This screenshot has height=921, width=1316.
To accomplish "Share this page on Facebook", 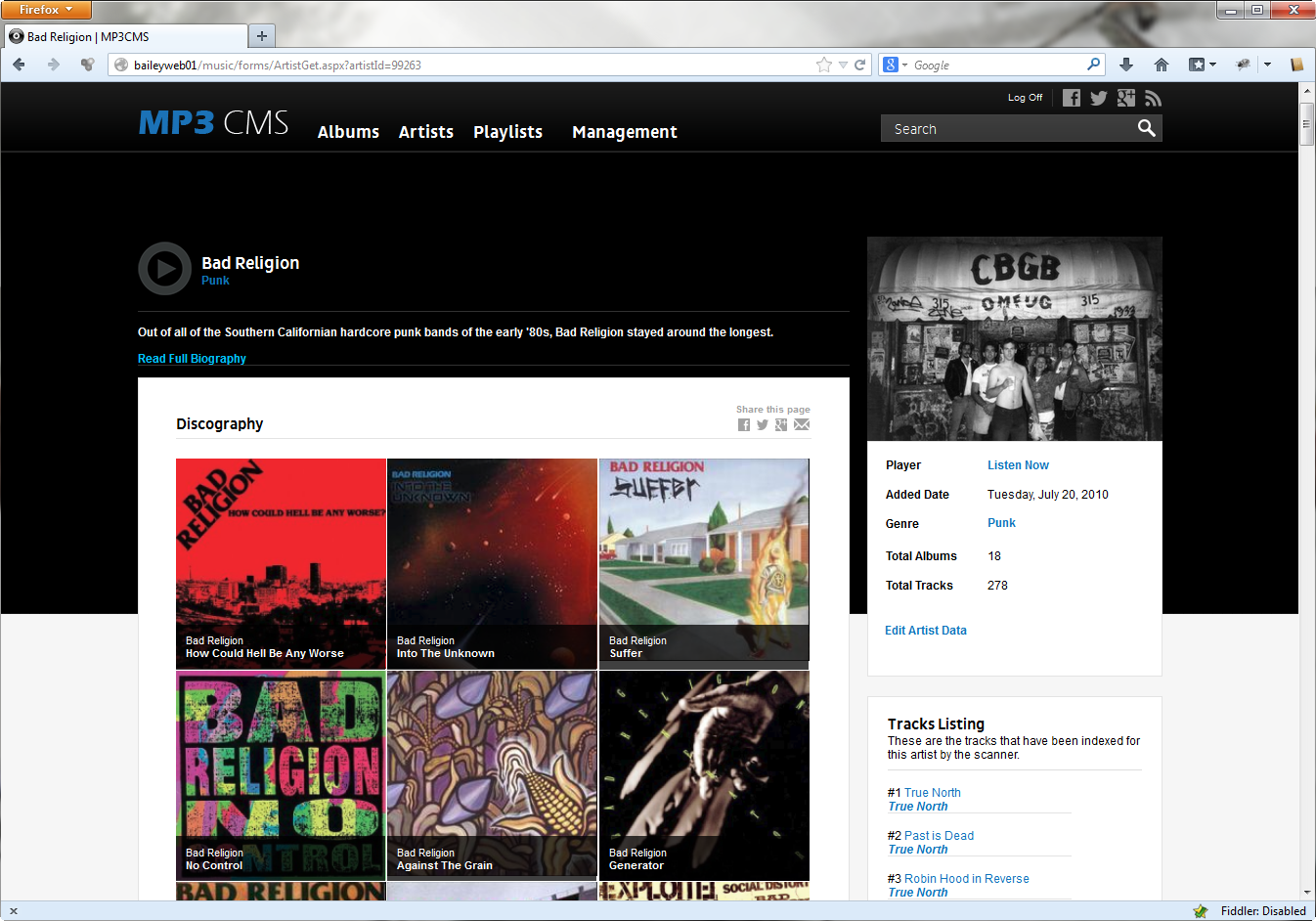I will (743, 424).
